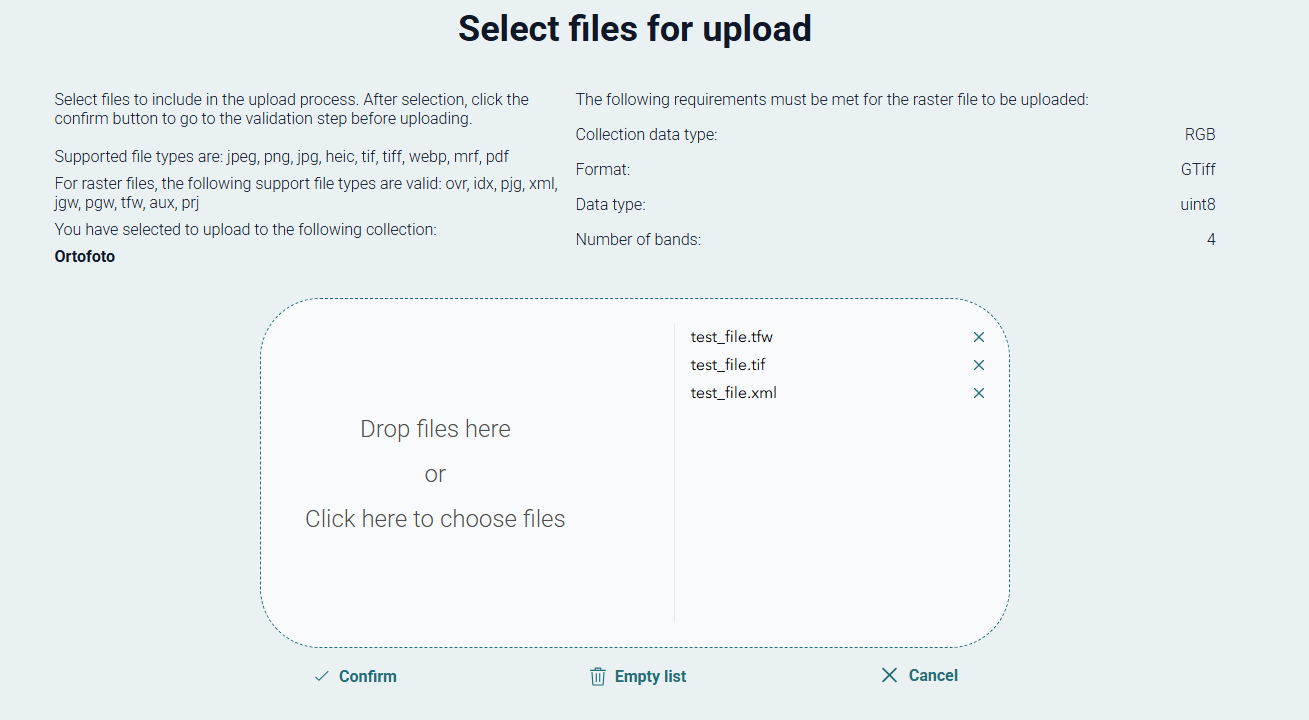Select test_file.tfw in the file list
This screenshot has width=1309, height=720.
(731, 337)
